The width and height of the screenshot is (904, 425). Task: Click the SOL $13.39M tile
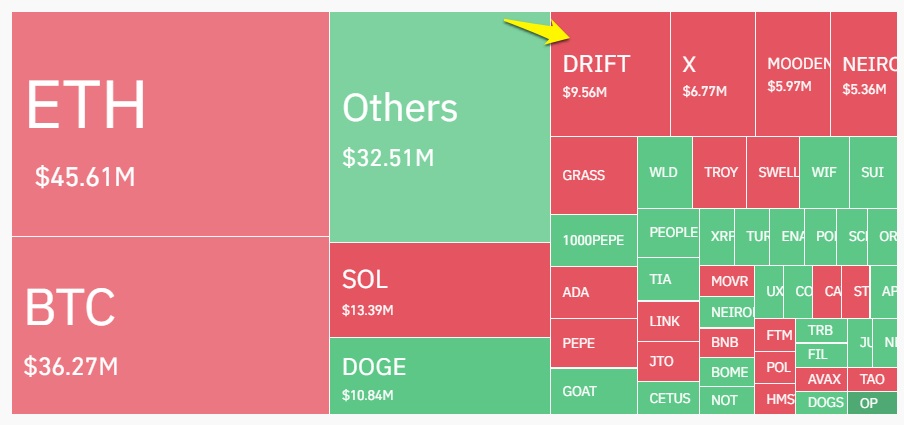pos(440,290)
